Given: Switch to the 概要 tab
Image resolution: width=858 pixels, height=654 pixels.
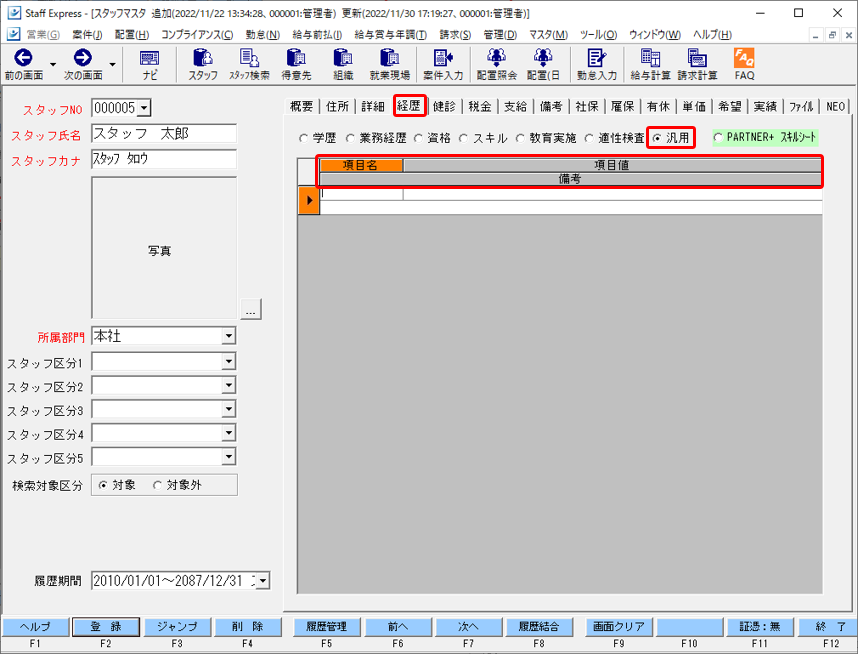Looking at the screenshot, I should click(x=302, y=106).
